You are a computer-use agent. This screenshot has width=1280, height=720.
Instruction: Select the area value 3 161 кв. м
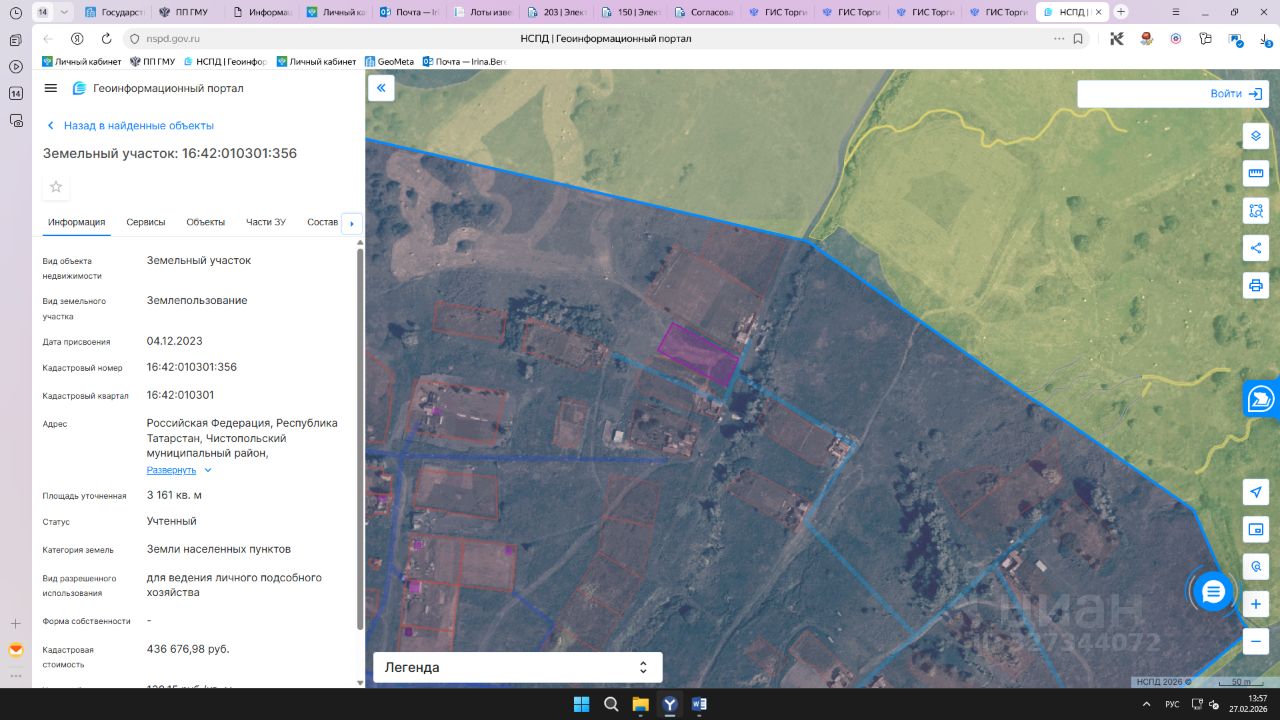(x=175, y=495)
